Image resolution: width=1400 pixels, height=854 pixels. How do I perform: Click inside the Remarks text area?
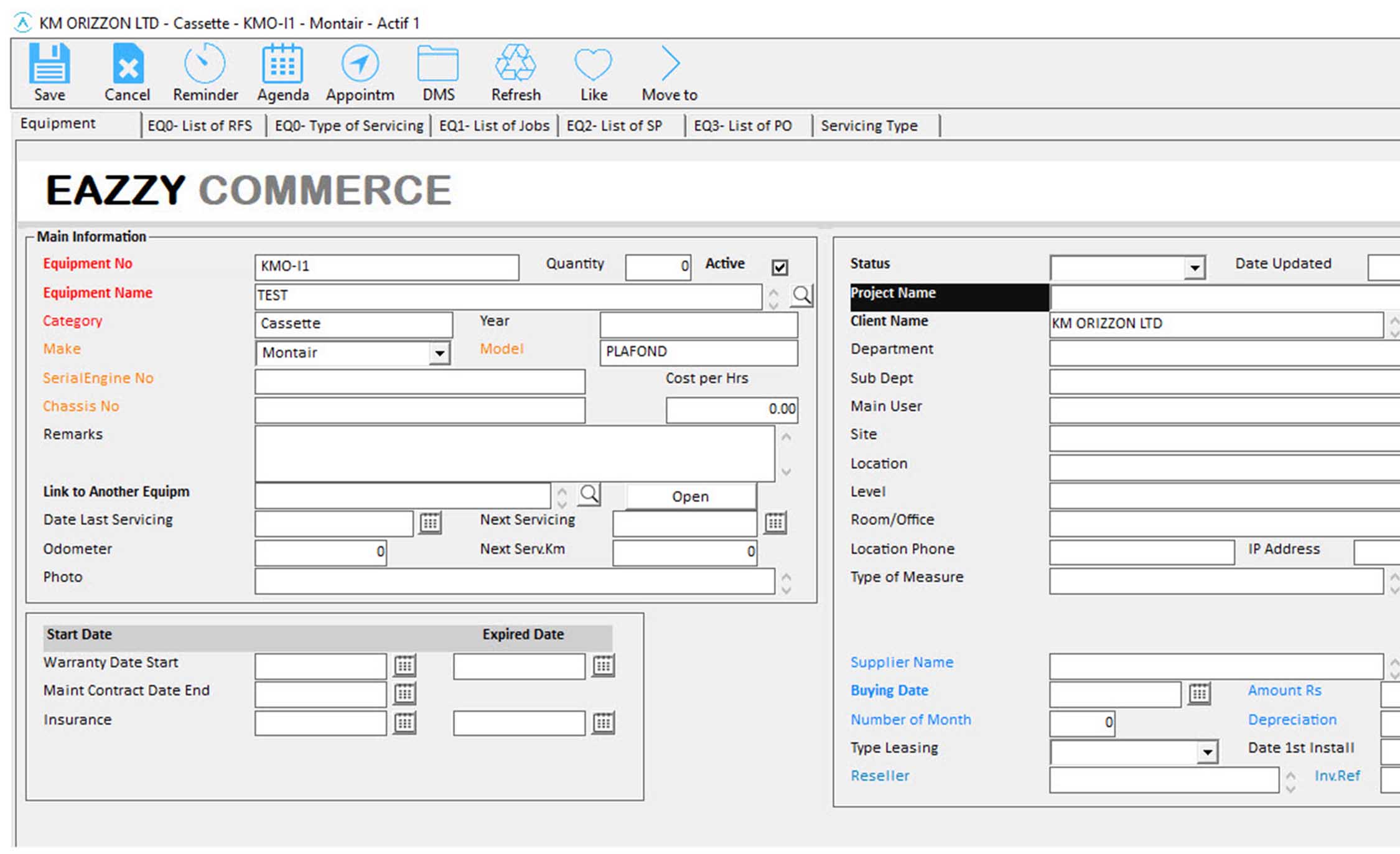click(515, 453)
